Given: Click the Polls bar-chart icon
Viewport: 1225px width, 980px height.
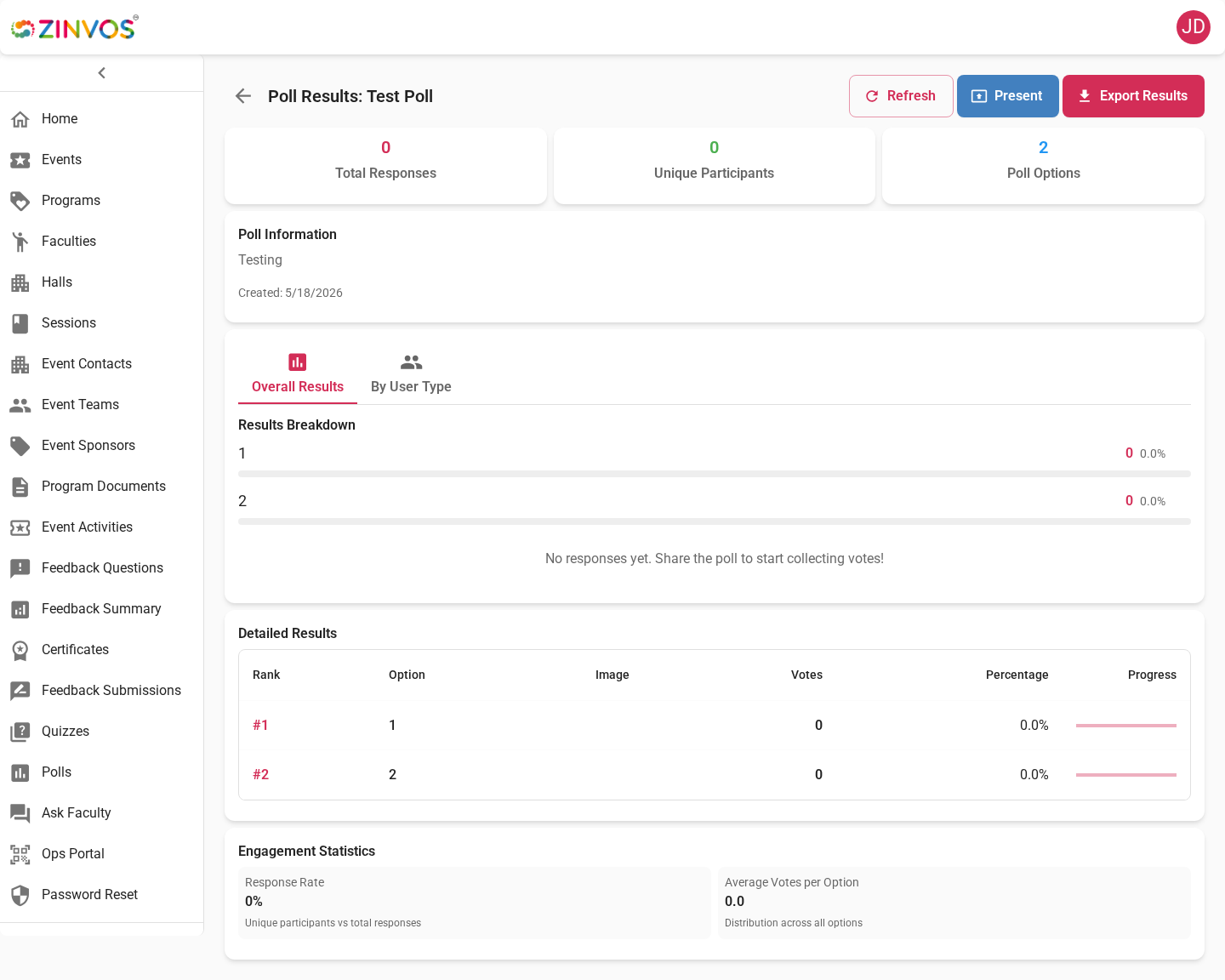Looking at the screenshot, I should click(x=20, y=772).
